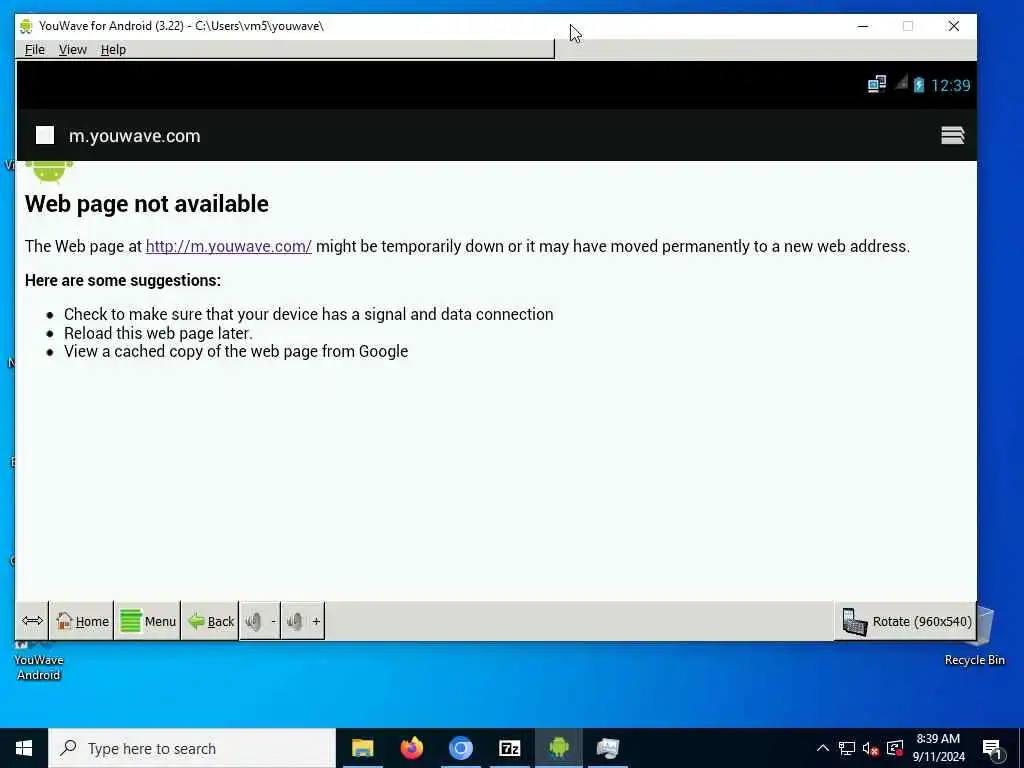Minimize the YouWave window
Viewport: 1024px width, 768px height.
(863, 26)
